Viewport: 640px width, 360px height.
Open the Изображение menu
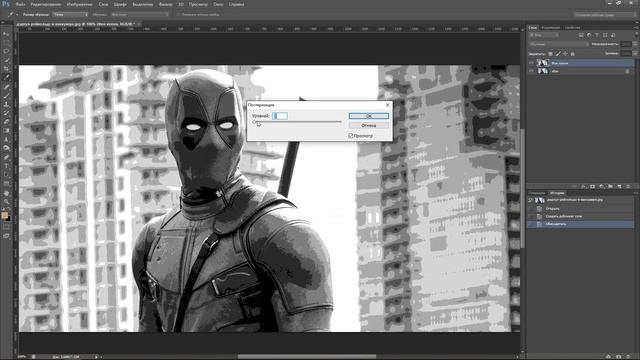(x=79, y=4)
